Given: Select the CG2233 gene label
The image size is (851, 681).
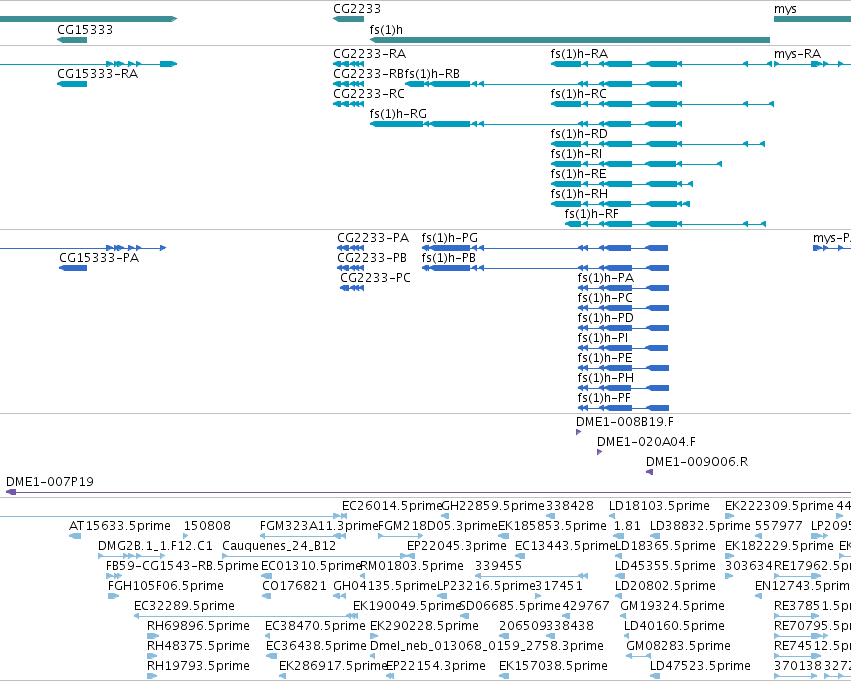Looking at the screenshot, I should pyautogui.click(x=357, y=9).
